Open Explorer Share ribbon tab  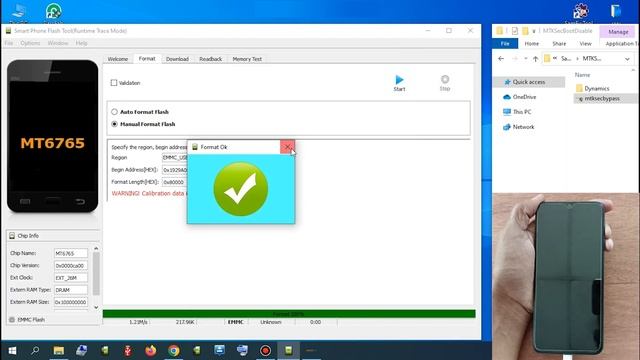[x=559, y=43]
